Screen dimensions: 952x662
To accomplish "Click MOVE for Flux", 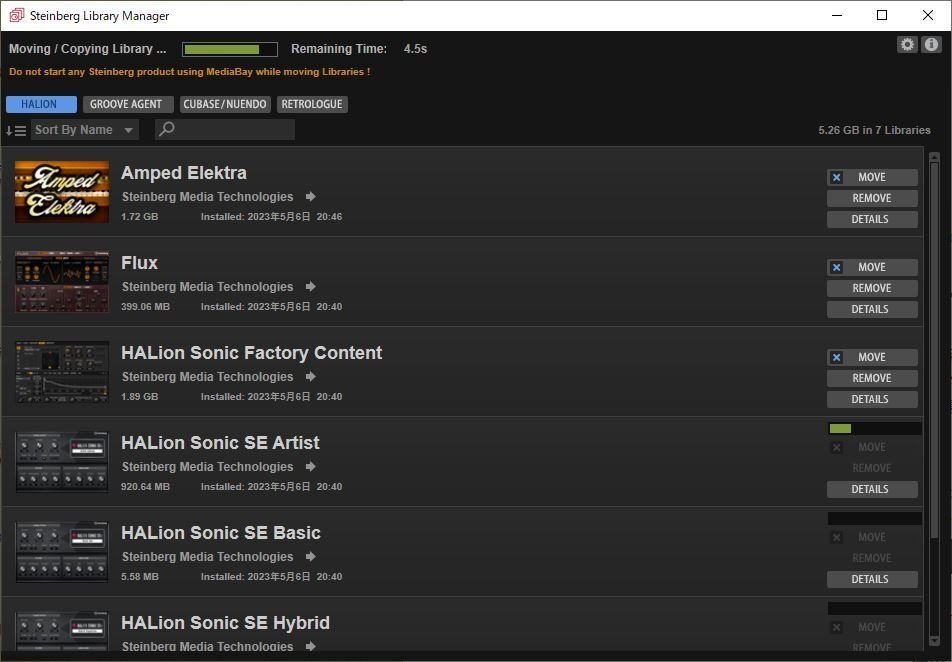I will click(872, 267).
